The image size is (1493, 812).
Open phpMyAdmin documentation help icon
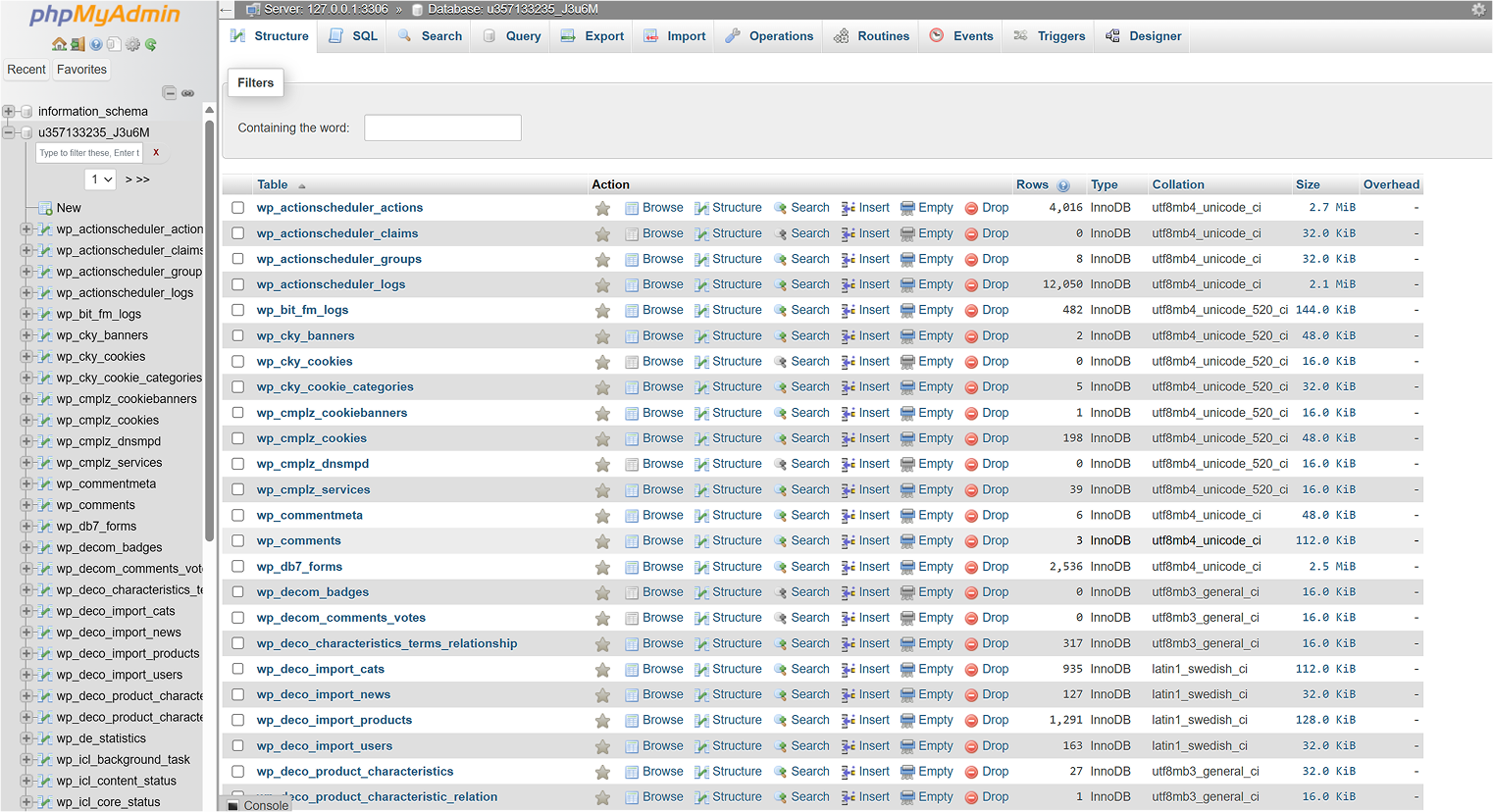96,44
